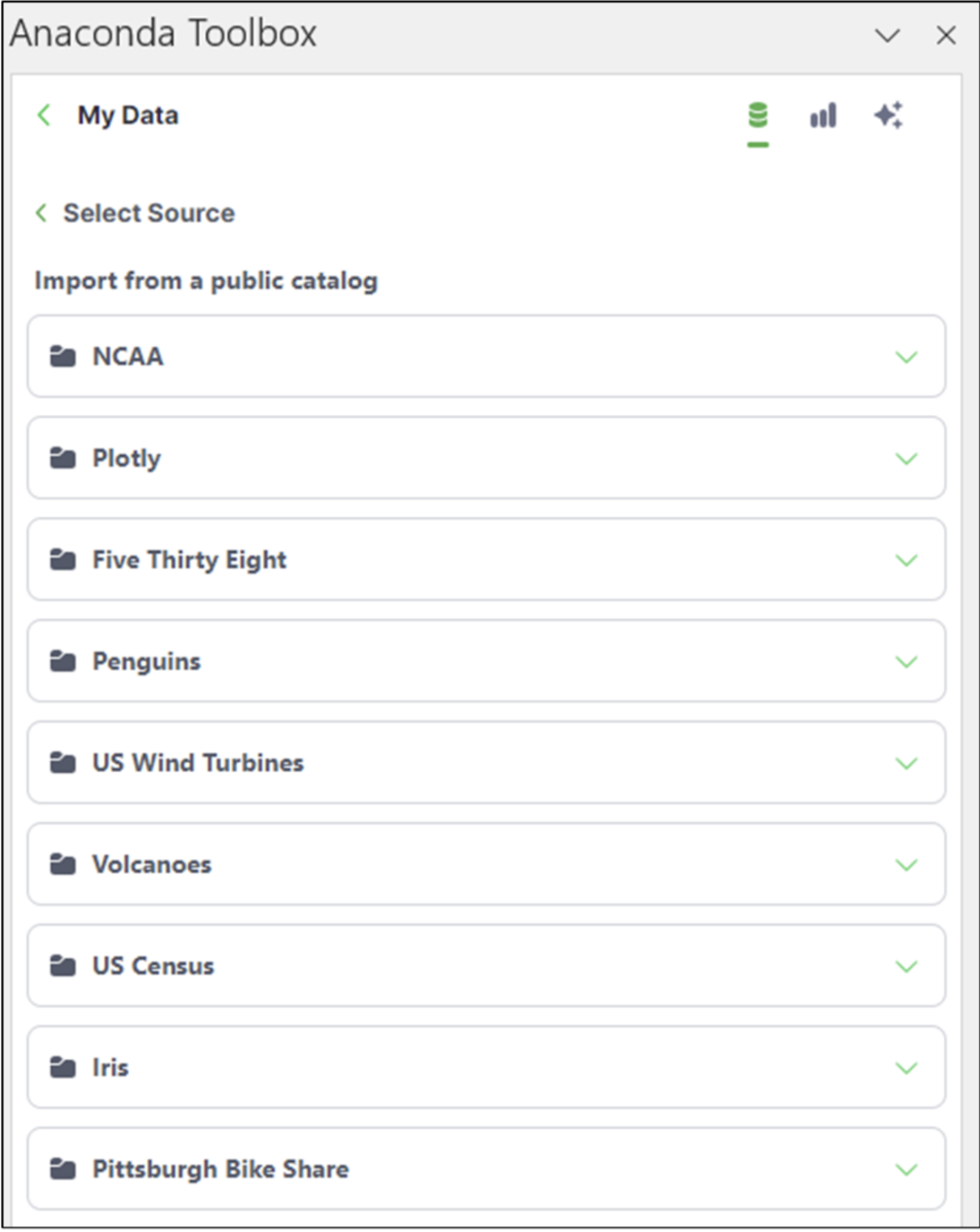980x1232 pixels.
Task: Click the back chevron beside Select Source
Action: 41,213
